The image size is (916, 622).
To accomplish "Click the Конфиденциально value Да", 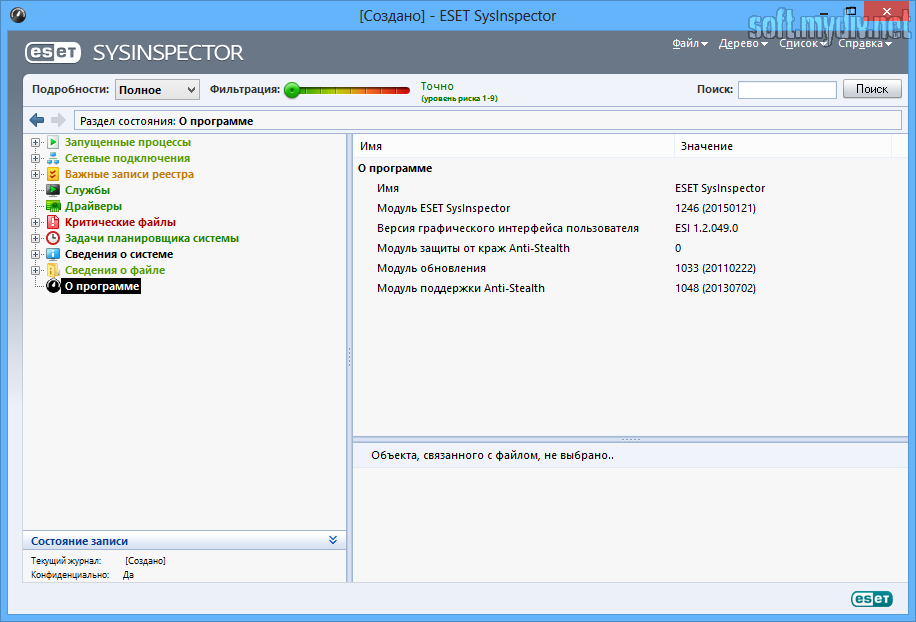I will coord(129,575).
